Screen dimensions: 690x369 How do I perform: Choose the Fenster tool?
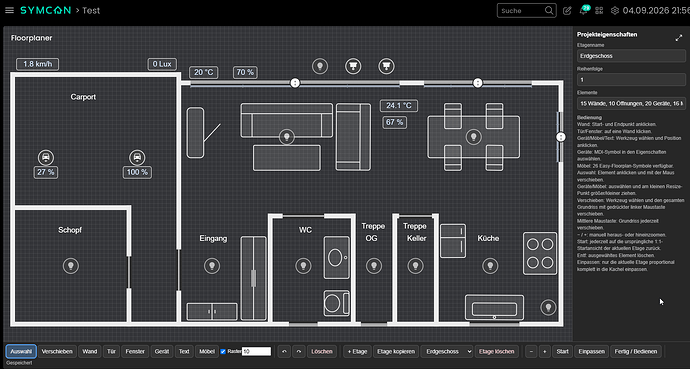[x=135, y=351]
